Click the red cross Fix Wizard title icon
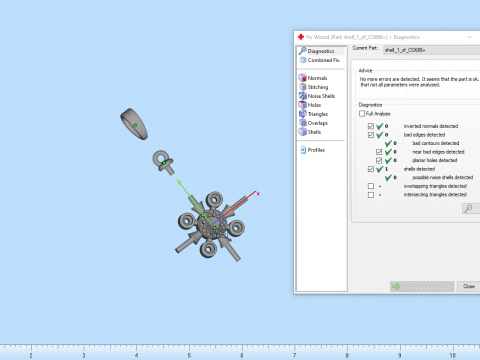 pos(301,37)
